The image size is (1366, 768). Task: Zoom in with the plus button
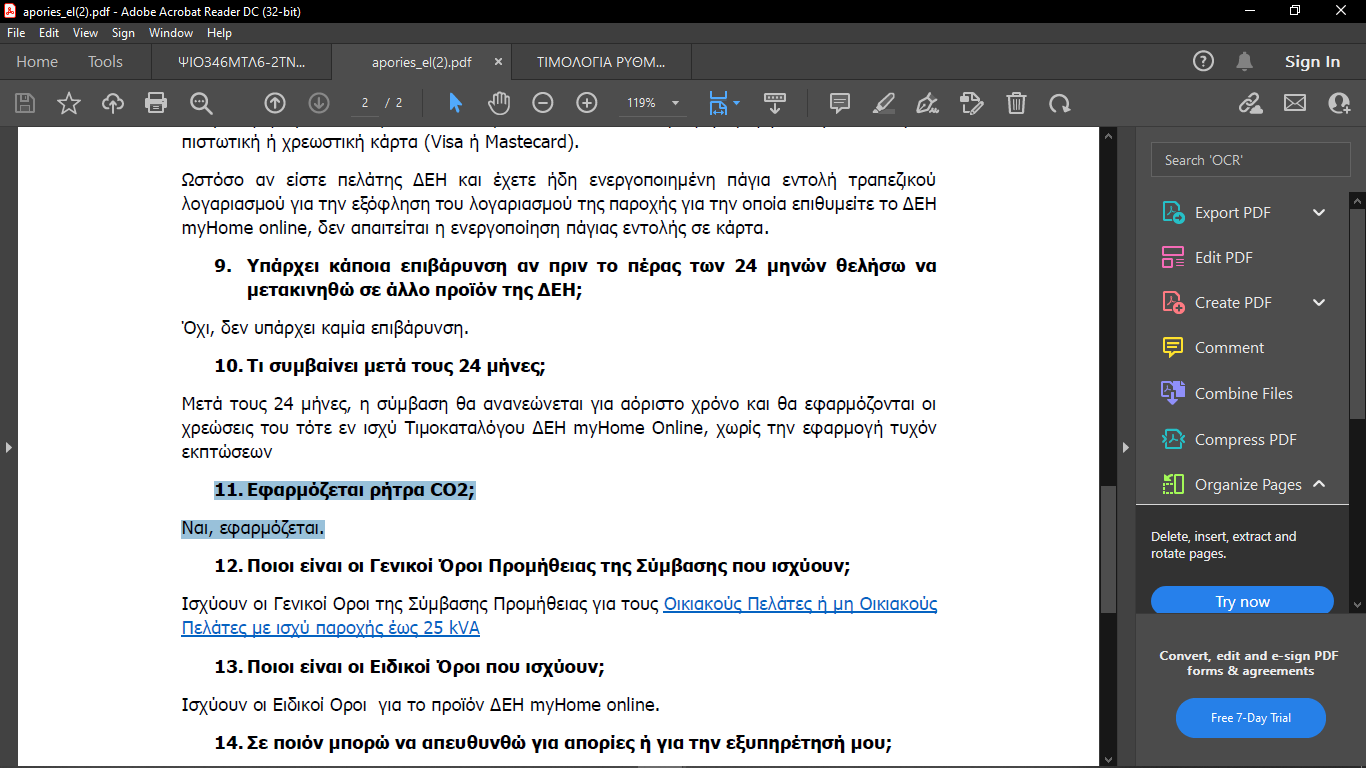587,103
